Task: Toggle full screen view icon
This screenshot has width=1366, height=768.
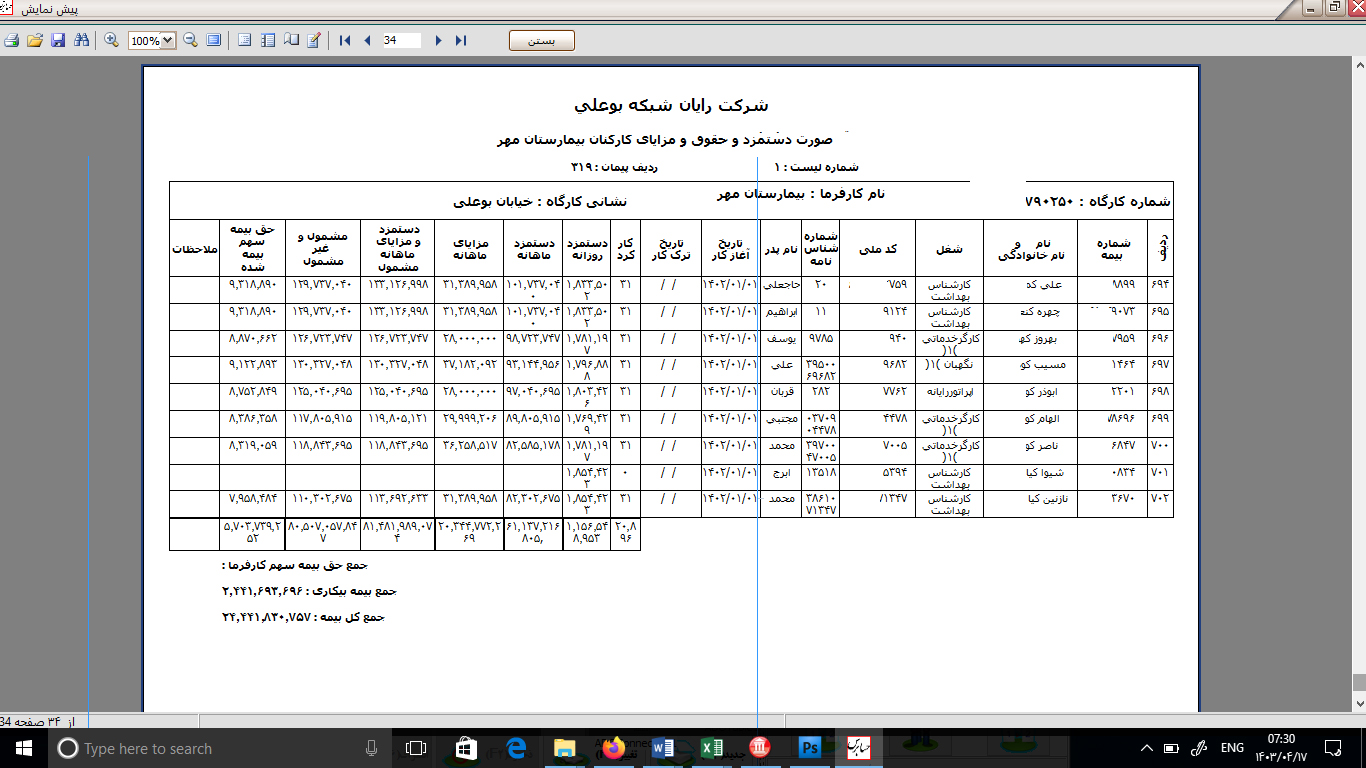Action: pyautogui.click(x=213, y=41)
